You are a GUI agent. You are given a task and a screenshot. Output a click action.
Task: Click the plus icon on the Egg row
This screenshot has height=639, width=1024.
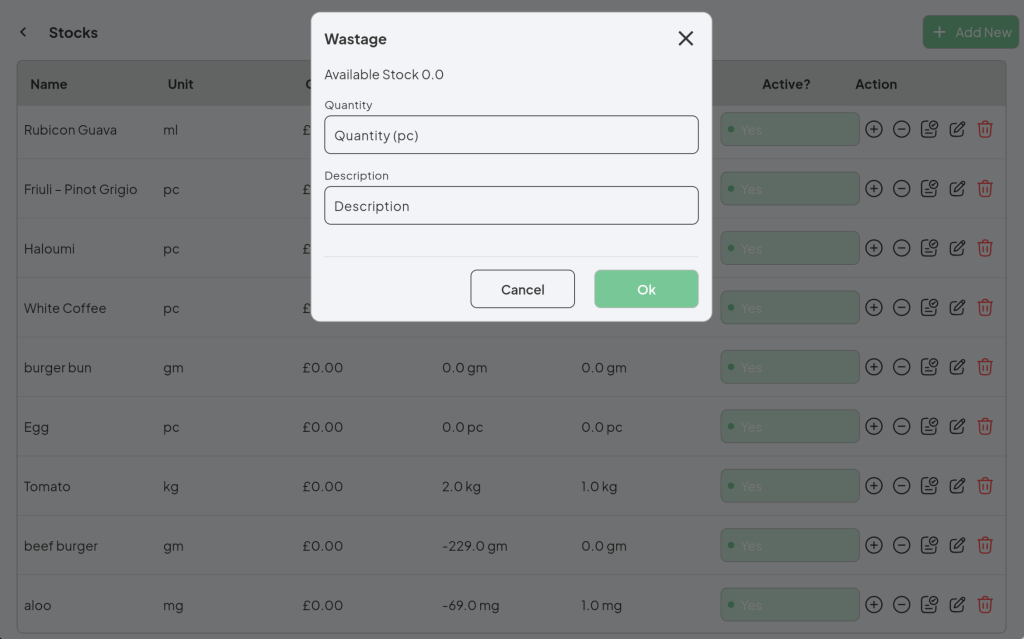873,426
